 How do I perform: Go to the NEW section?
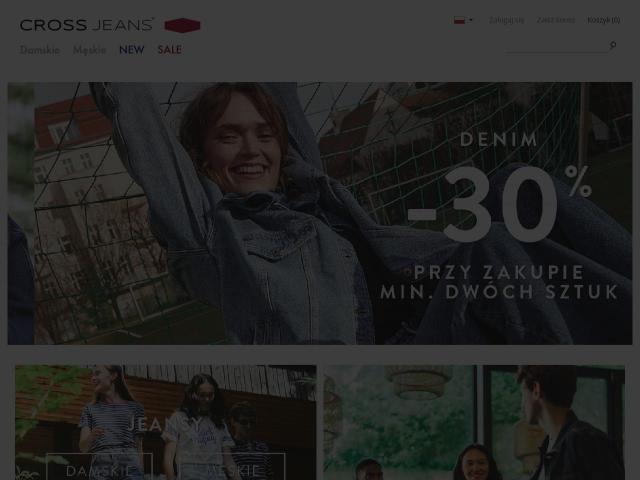(x=131, y=50)
